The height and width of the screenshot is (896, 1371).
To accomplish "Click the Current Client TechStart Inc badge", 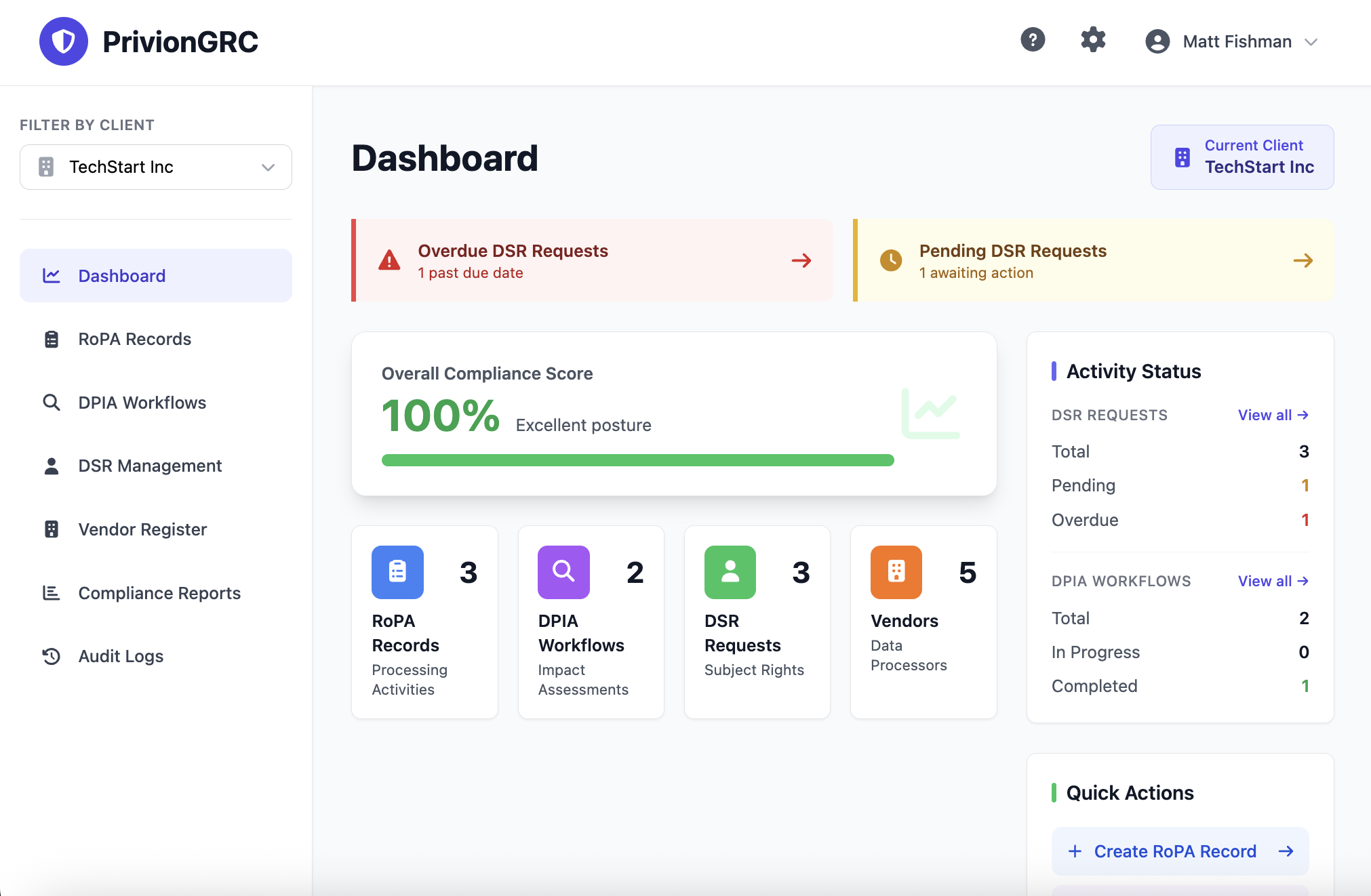I will point(1241,157).
